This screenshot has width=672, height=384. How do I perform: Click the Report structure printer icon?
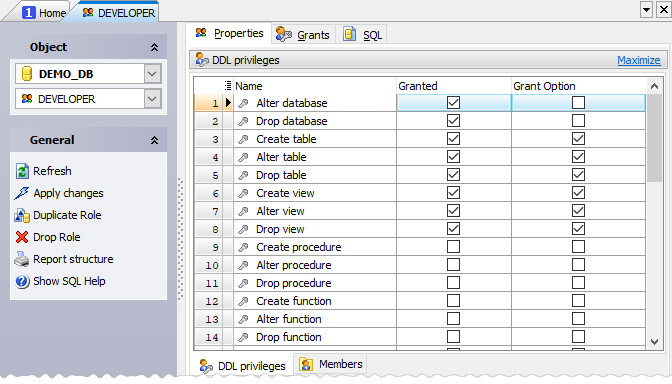tap(21, 259)
